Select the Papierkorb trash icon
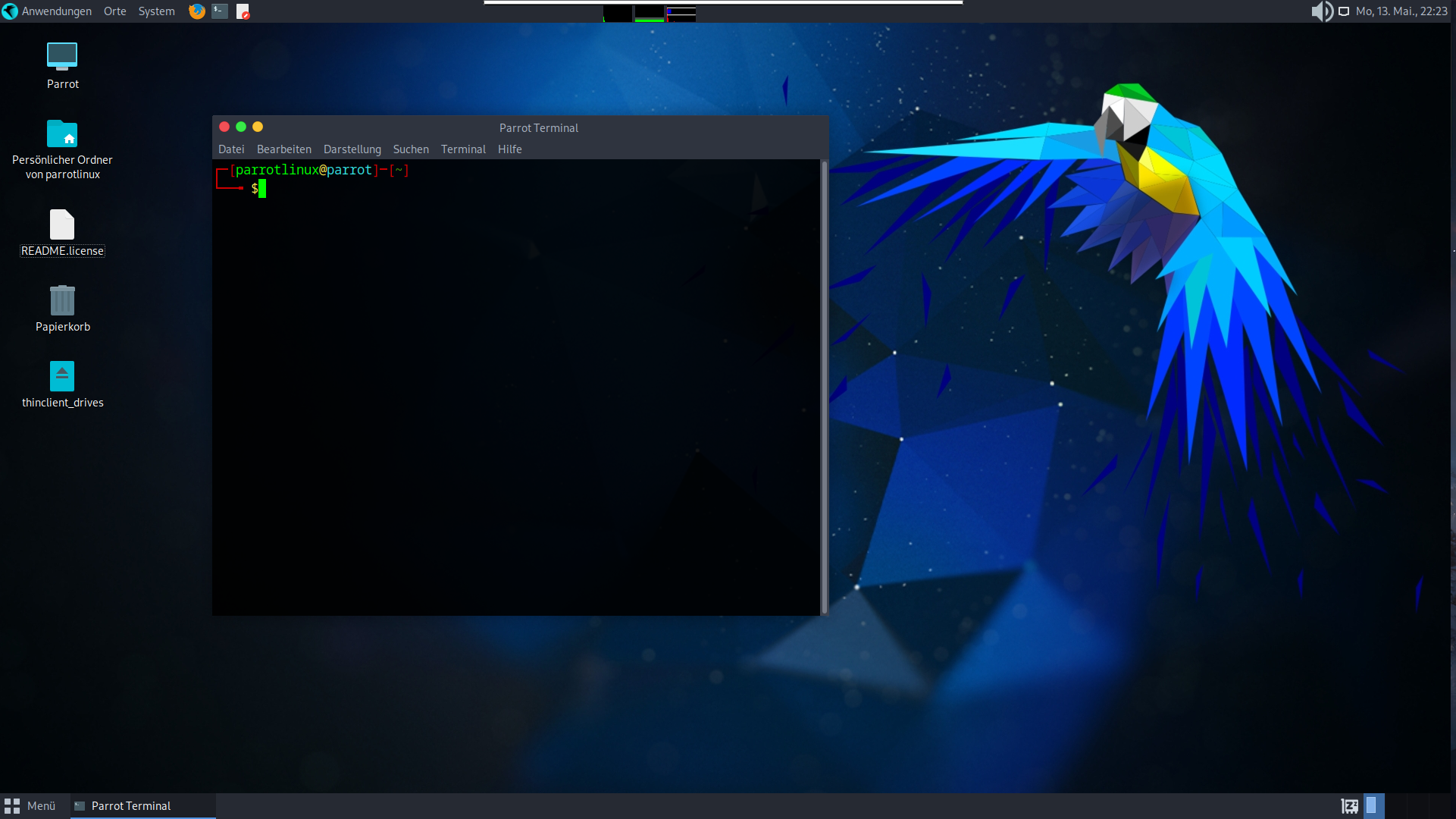Viewport: 1456px width, 819px height. 62,309
